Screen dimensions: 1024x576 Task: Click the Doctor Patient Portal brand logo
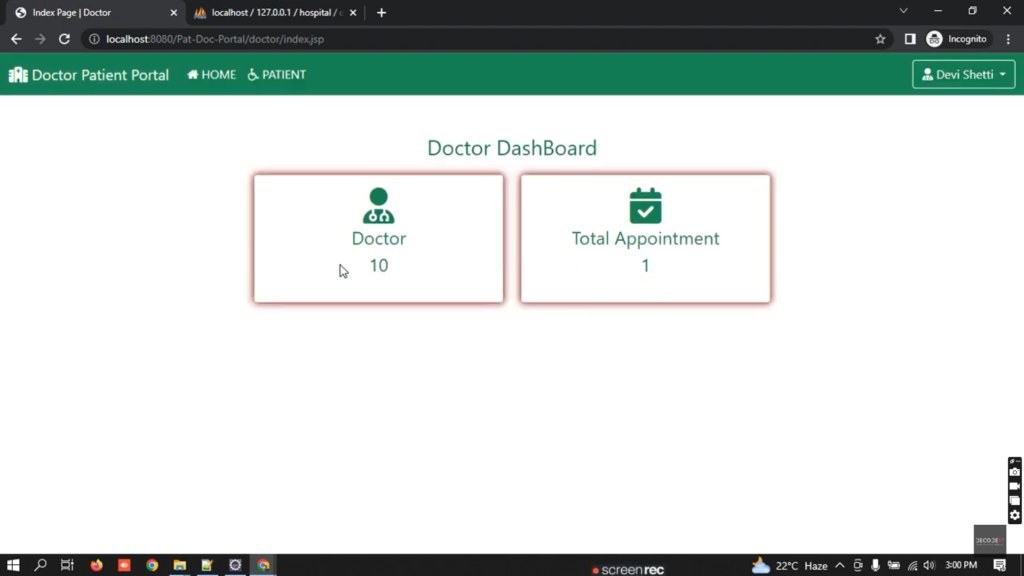(x=88, y=74)
